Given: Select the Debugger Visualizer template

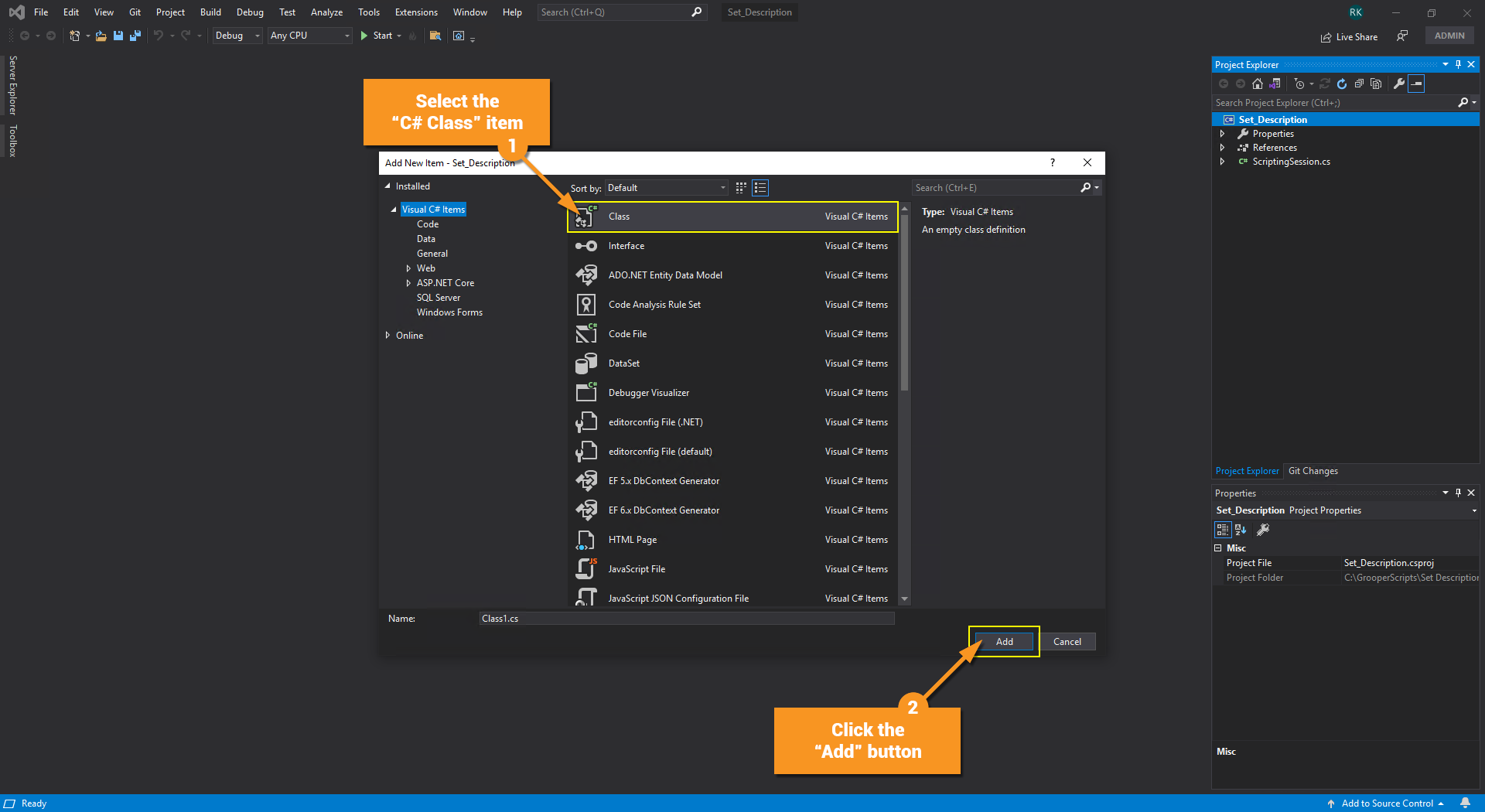Looking at the screenshot, I should (733, 393).
